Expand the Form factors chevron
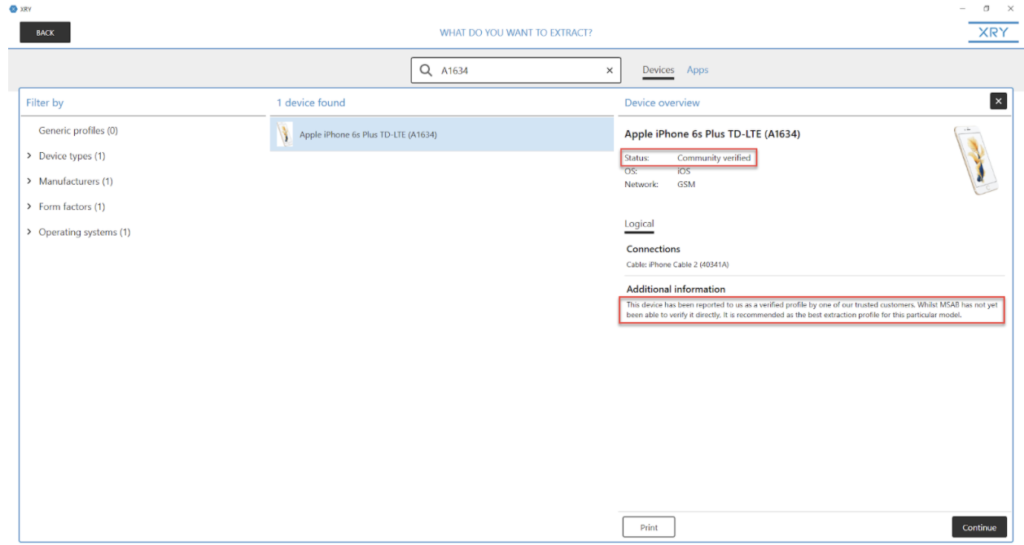Screen dimensions: 1024x545 pos(29,207)
